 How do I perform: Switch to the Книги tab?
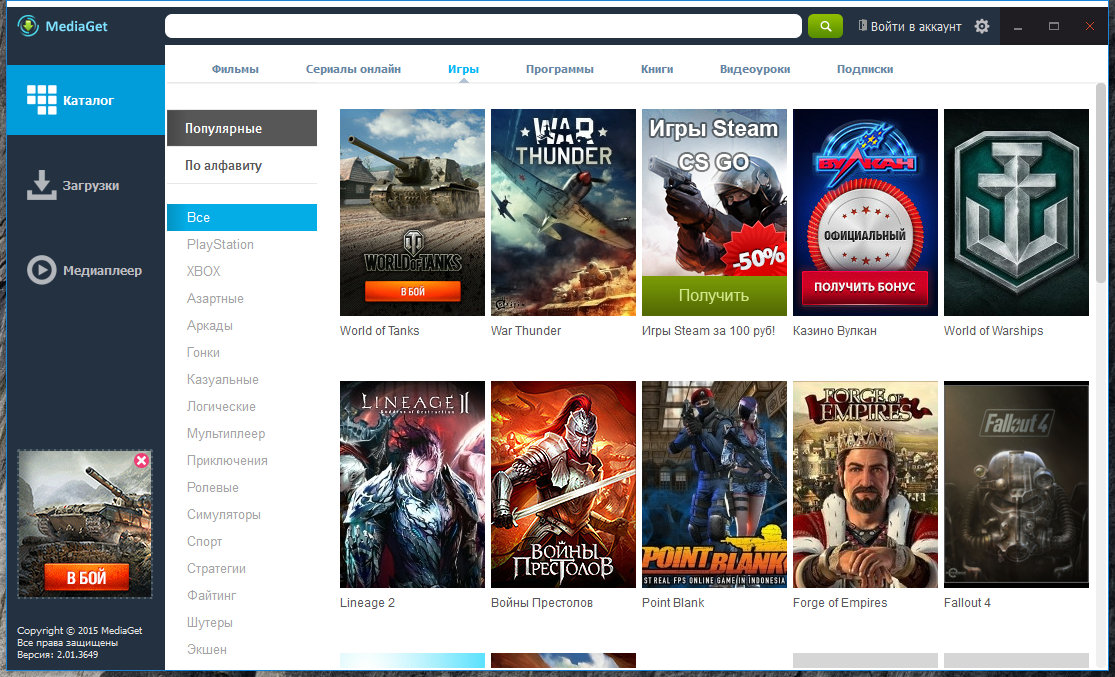[657, 69]
